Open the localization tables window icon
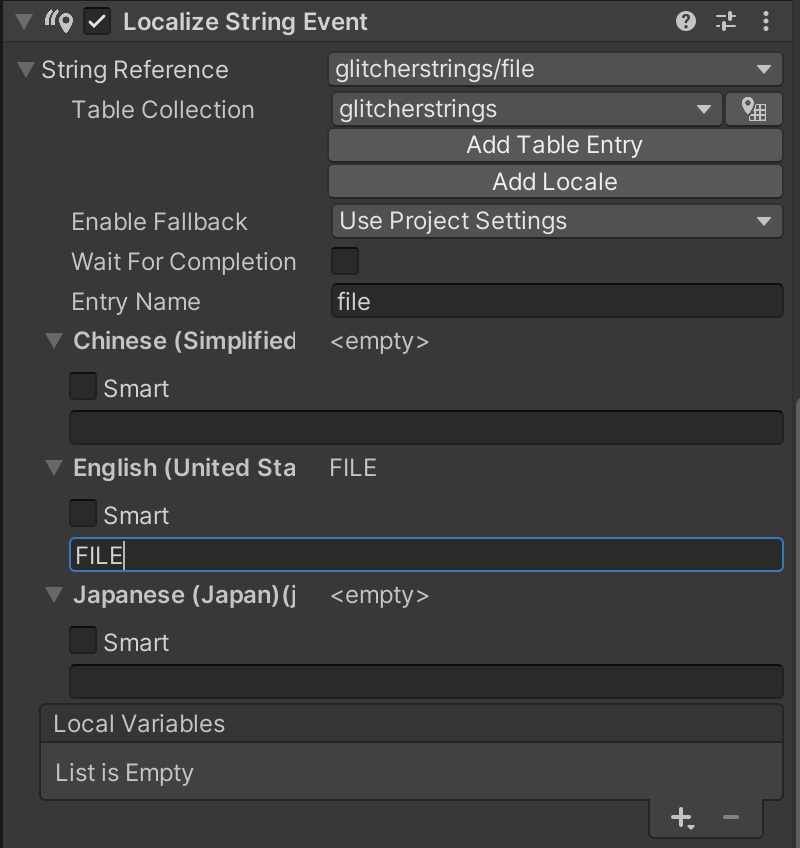The image size is (800, 848). point(753,109)
